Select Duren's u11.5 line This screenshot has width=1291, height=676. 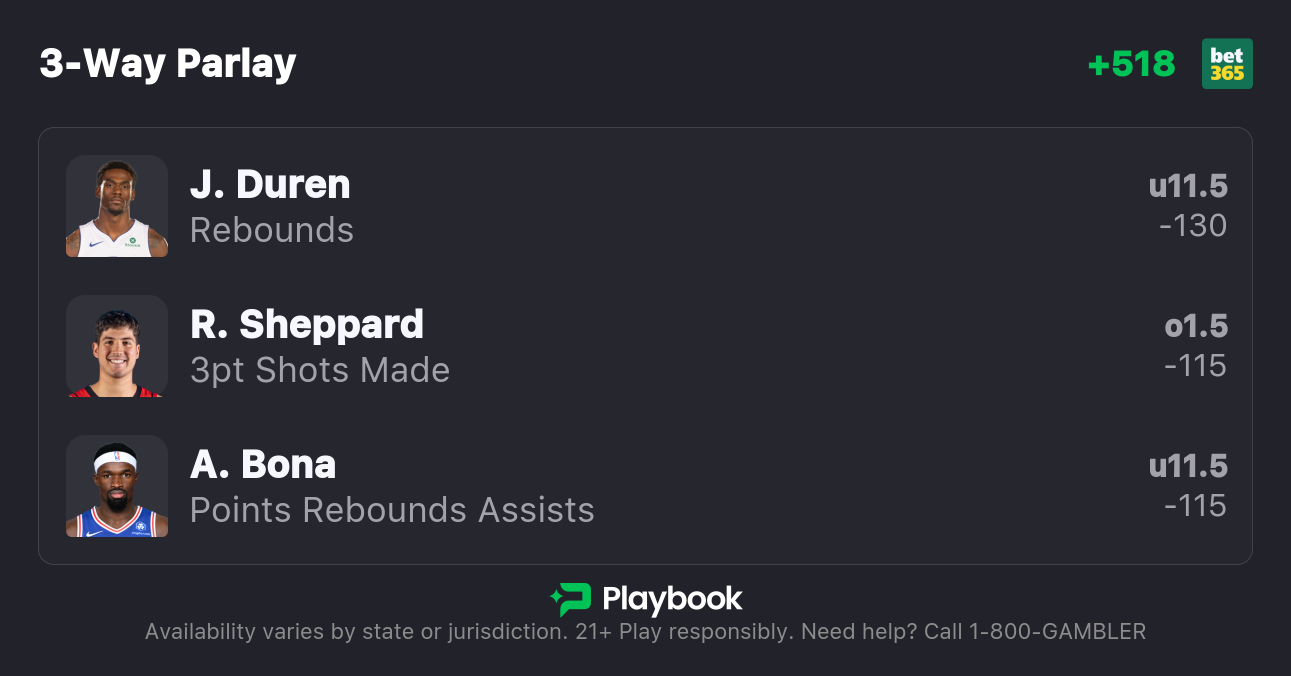tap(1188, 186)
